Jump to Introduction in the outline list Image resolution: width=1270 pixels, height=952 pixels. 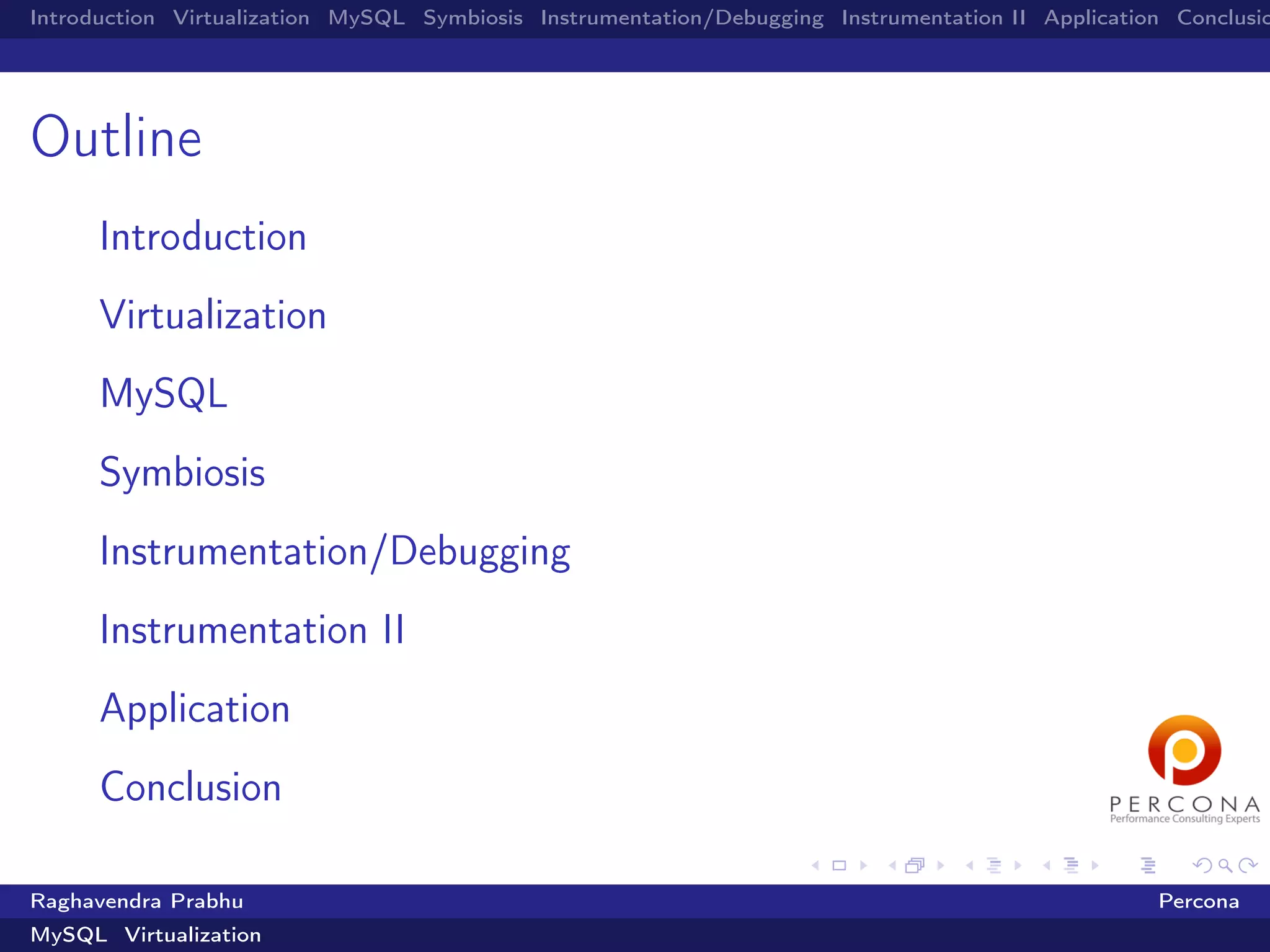pos(203,236)
